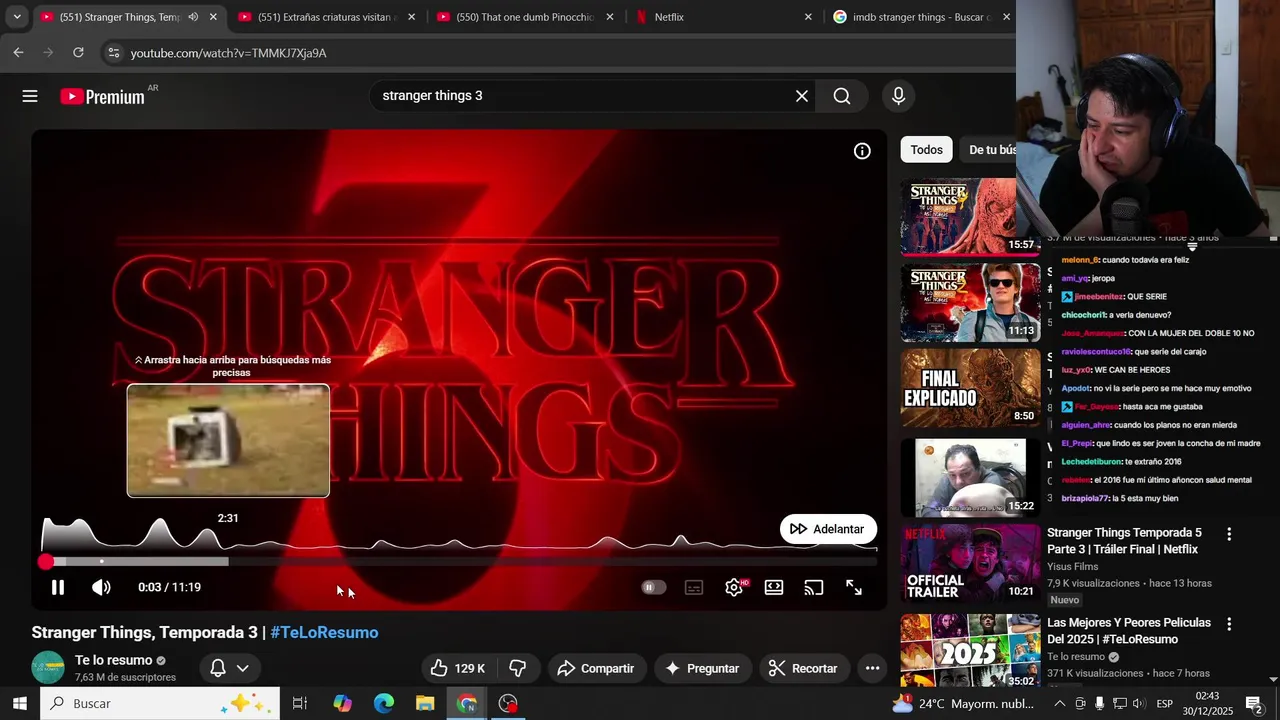
Task: View site information icon in address bar
Action: pyautogui.click(x=113, y=53)
